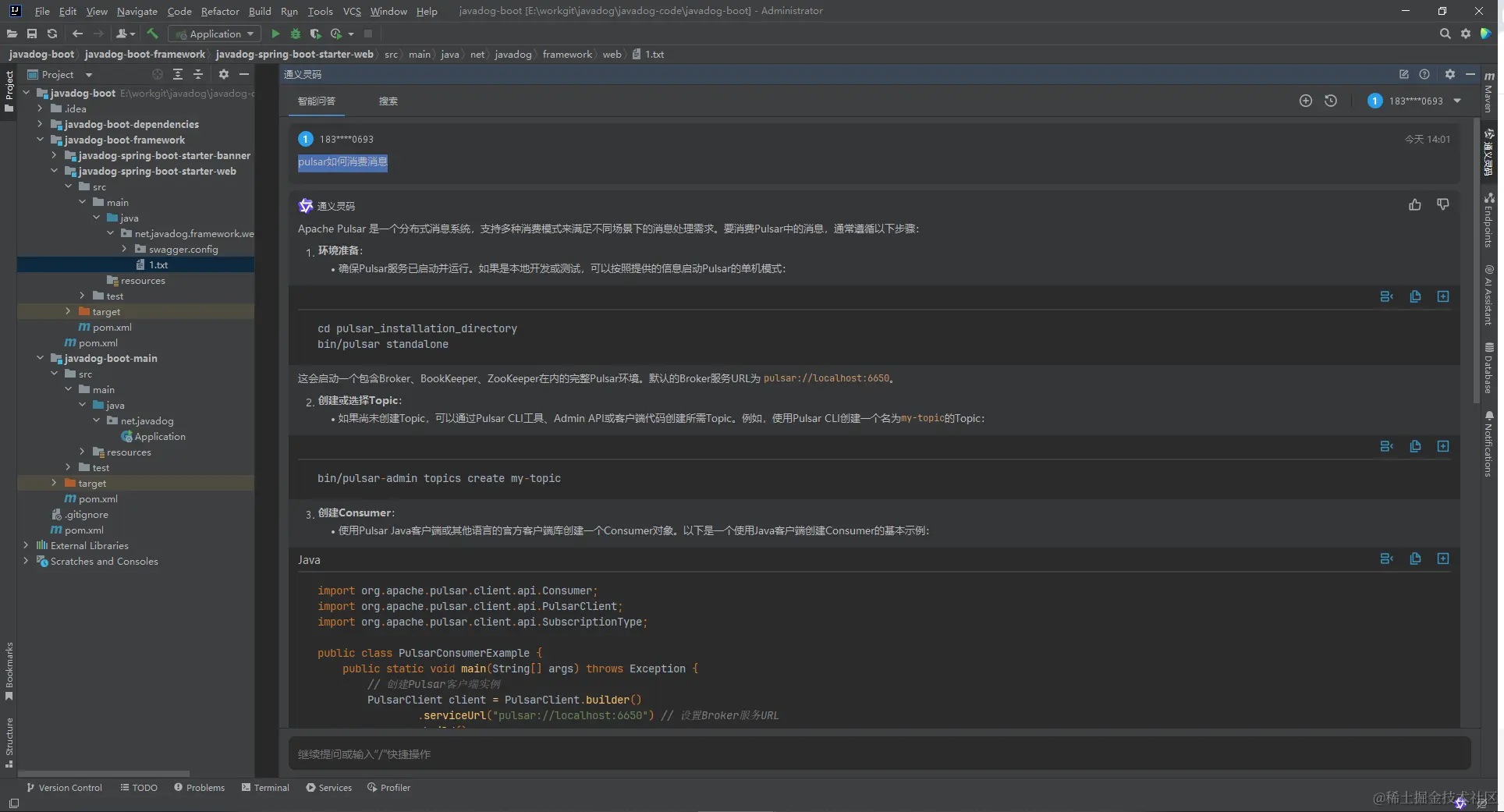Viewport: 1504px width, 812px height.
Task: Click the Synchronize reload icon in toolbar
Action: pos(52,34)
